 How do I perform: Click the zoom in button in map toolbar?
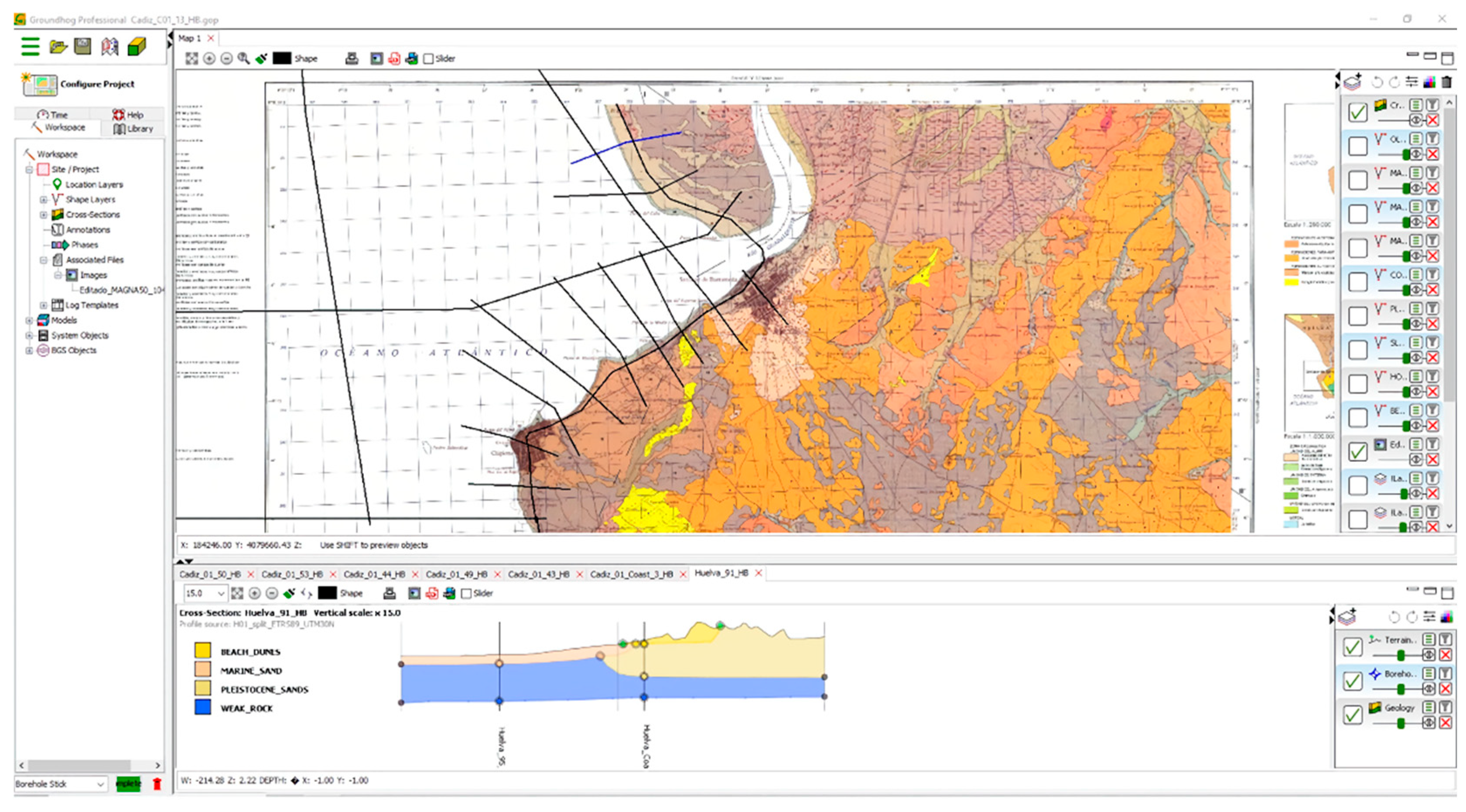point(209,58)
